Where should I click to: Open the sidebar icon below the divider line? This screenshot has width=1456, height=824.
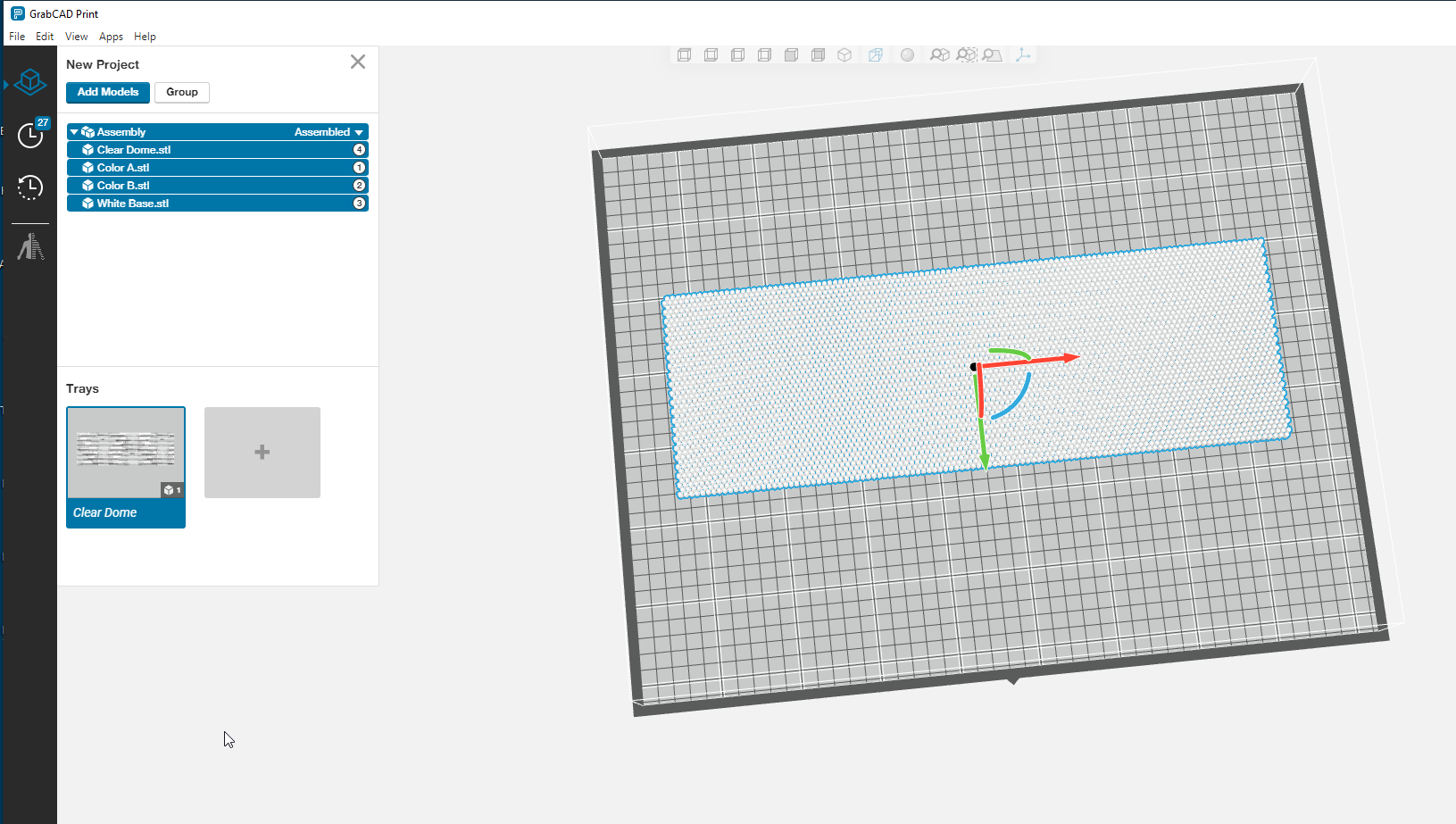(x=30, y=246)
